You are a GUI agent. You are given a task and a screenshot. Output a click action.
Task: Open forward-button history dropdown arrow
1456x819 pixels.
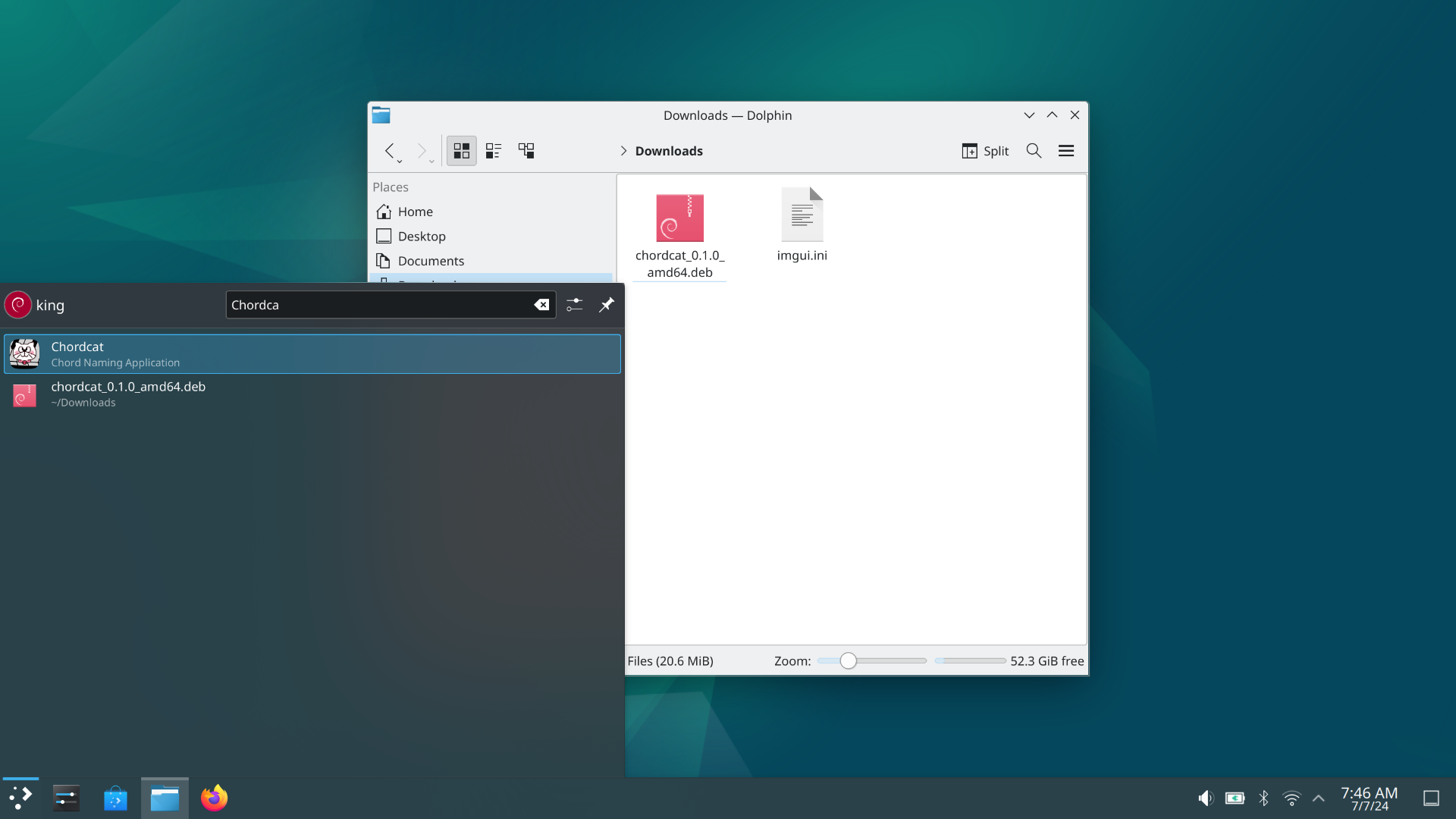click(x=432, y=162)
